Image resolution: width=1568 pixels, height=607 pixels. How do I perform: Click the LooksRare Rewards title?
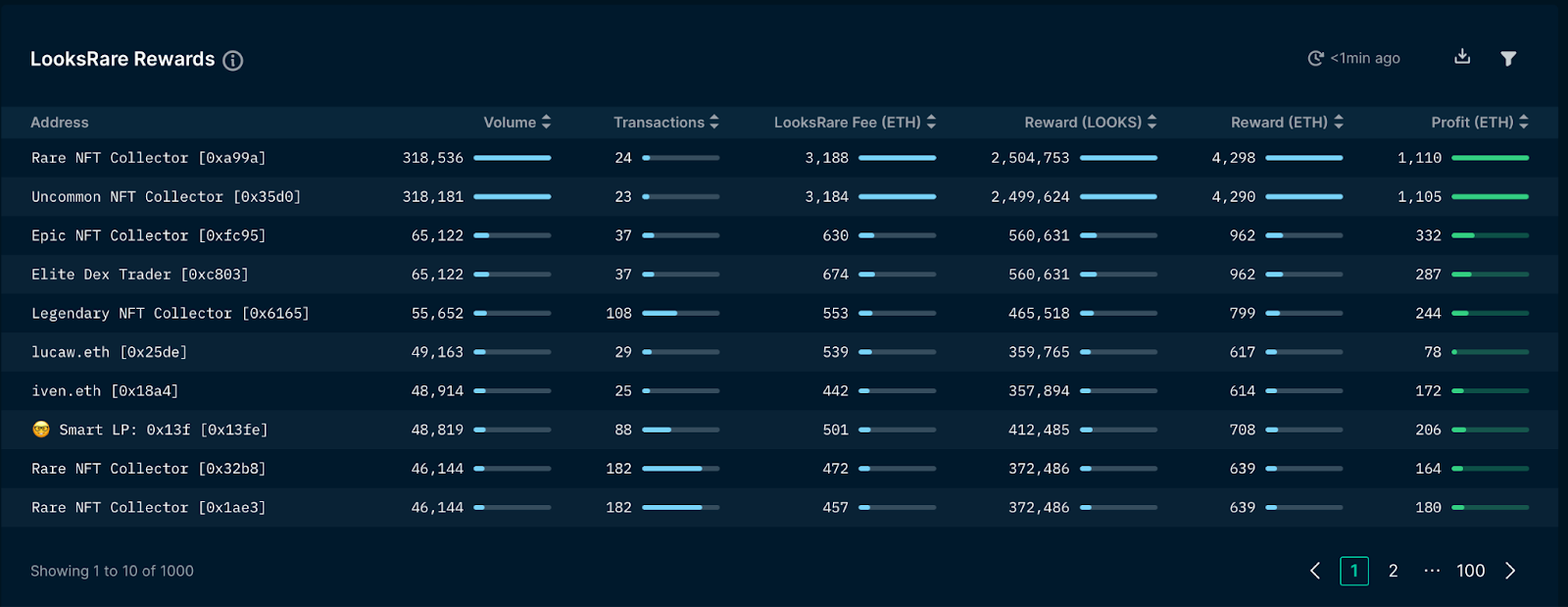tap(122, 59)
